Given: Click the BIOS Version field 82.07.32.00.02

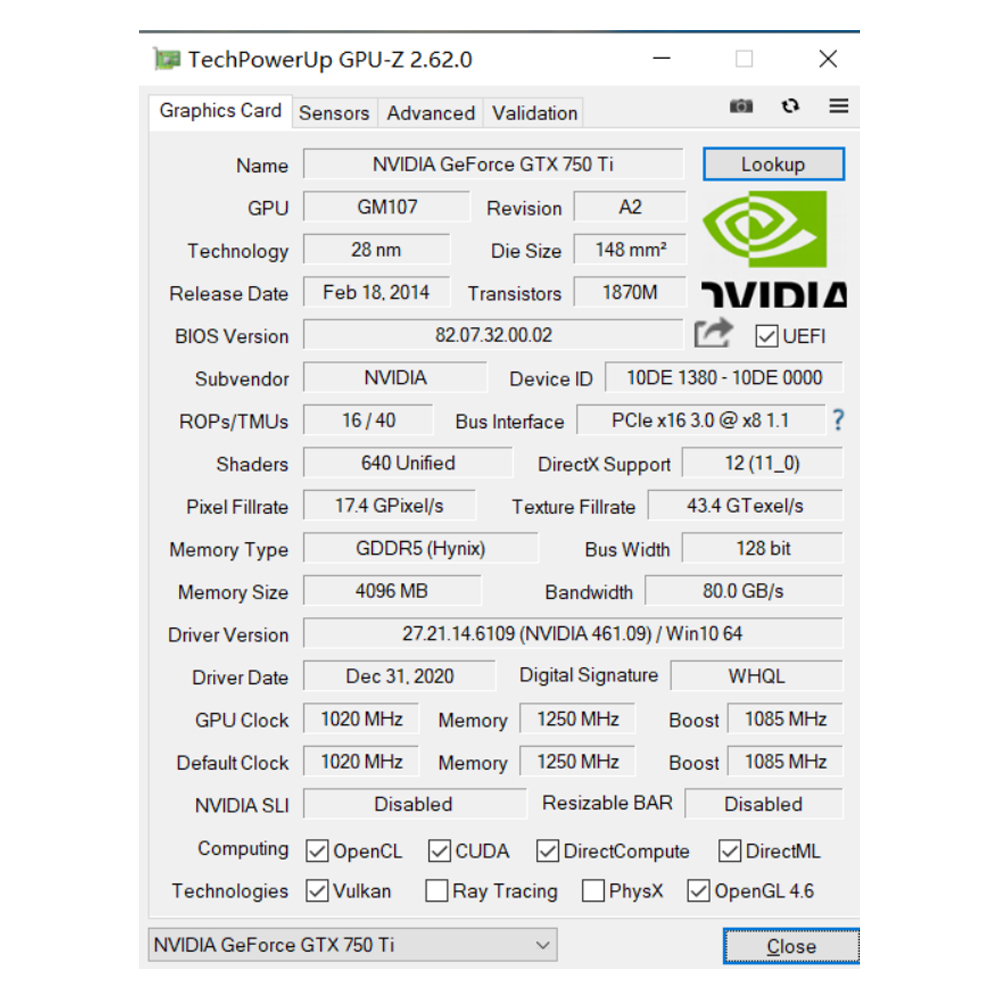Looking at the screenshot, I should (493, 335).
